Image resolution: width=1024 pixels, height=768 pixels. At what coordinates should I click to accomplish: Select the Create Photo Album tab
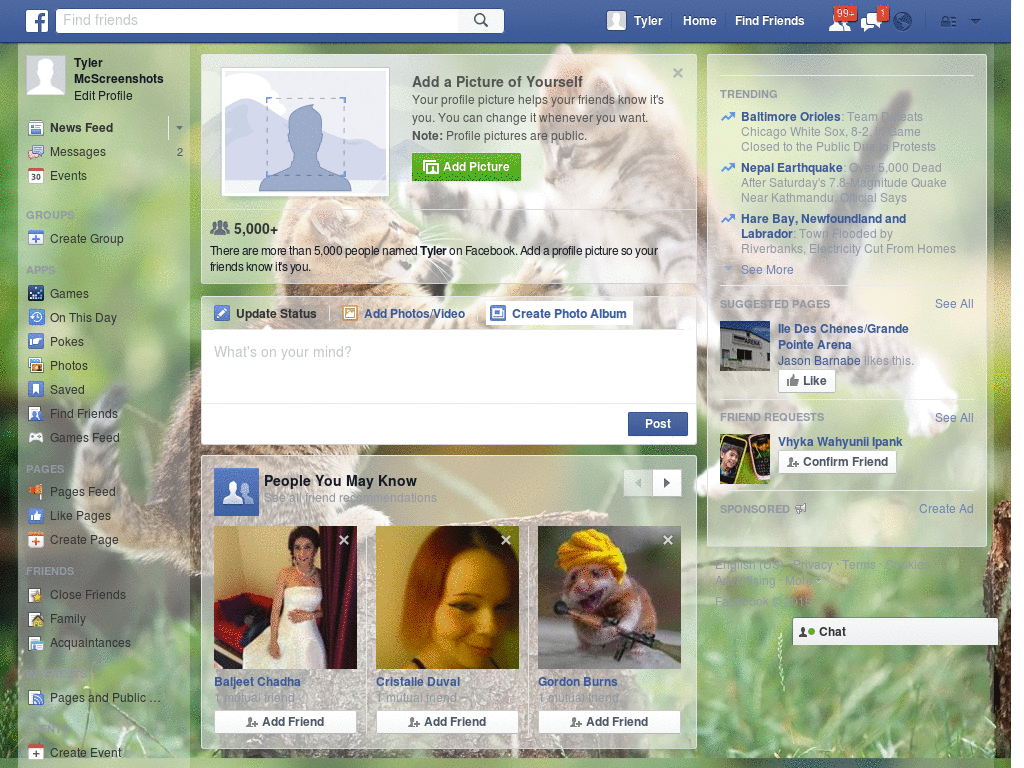[x=559, y=313]
